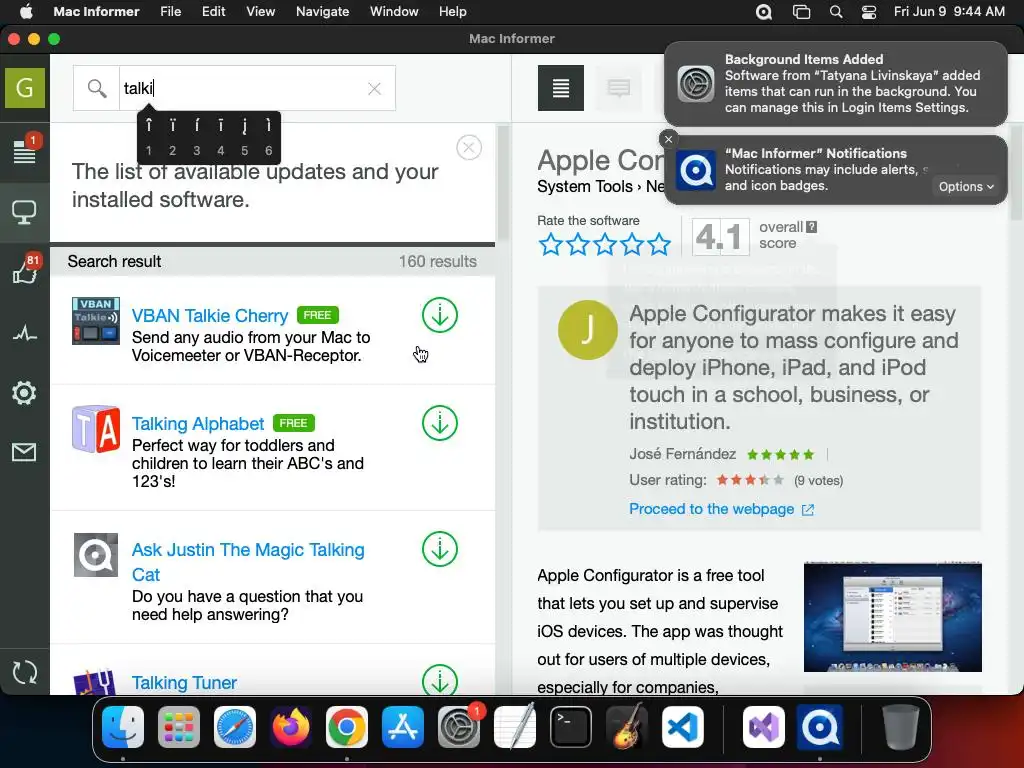This screenshot has width=1024, height=768.
Task: Open the My Mac monitor sidebar icon
Action: coord(25,212)
